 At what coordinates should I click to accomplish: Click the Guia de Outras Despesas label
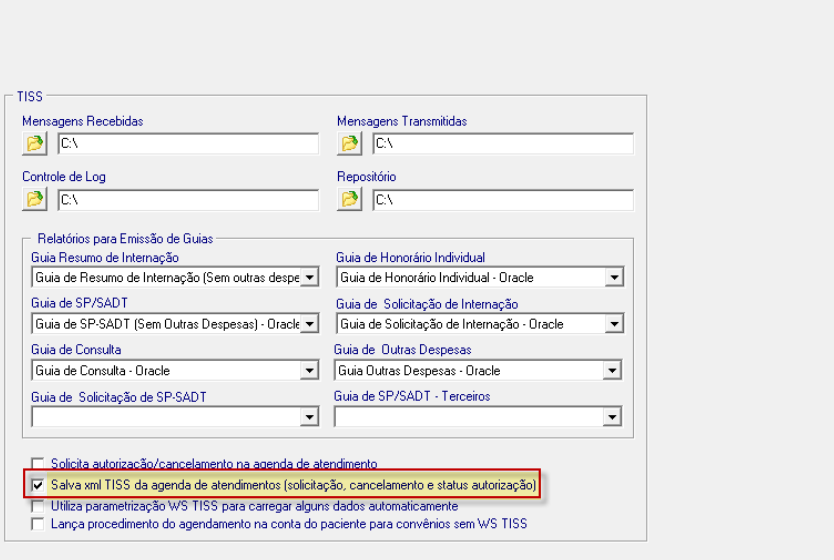tap(403, 349)
